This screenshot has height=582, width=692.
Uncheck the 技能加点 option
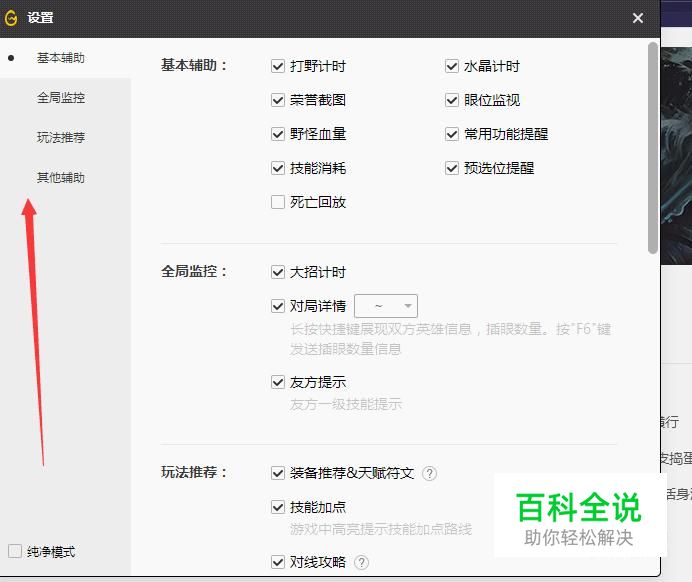(278, 507)
